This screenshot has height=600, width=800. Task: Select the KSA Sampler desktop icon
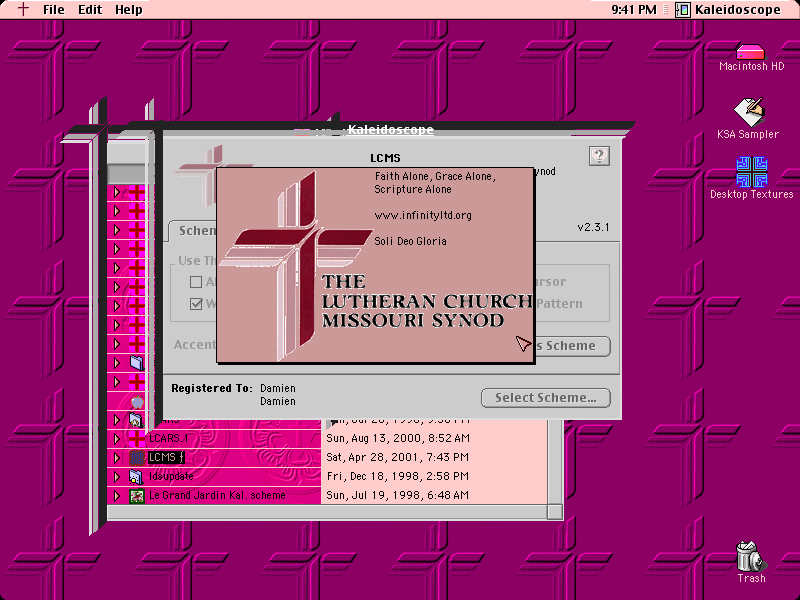(748, 112)
